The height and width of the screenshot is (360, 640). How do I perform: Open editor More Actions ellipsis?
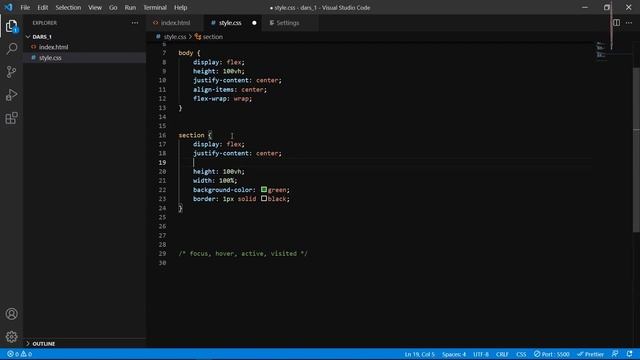[x=629, y=23]
